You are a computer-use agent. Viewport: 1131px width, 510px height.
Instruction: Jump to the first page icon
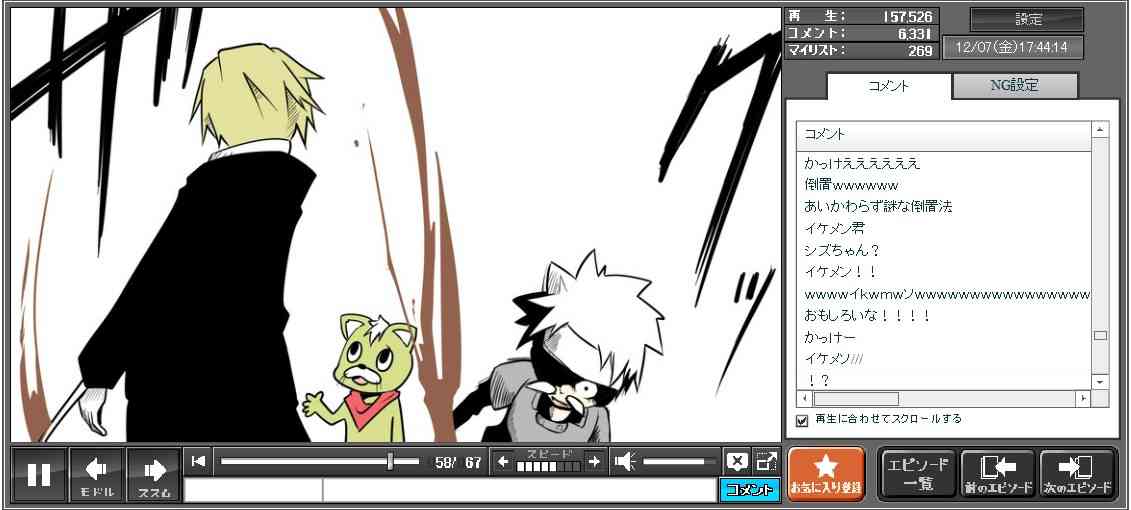pyautogui.click(x=198, y=461)
